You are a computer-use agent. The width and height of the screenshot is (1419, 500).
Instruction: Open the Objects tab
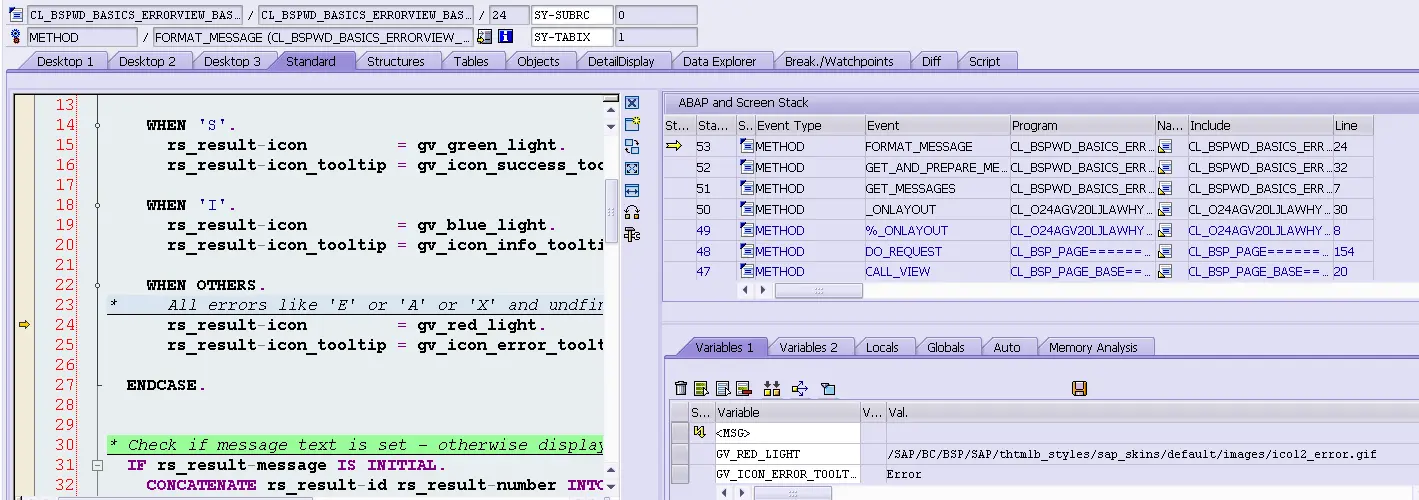pos(538,61)
